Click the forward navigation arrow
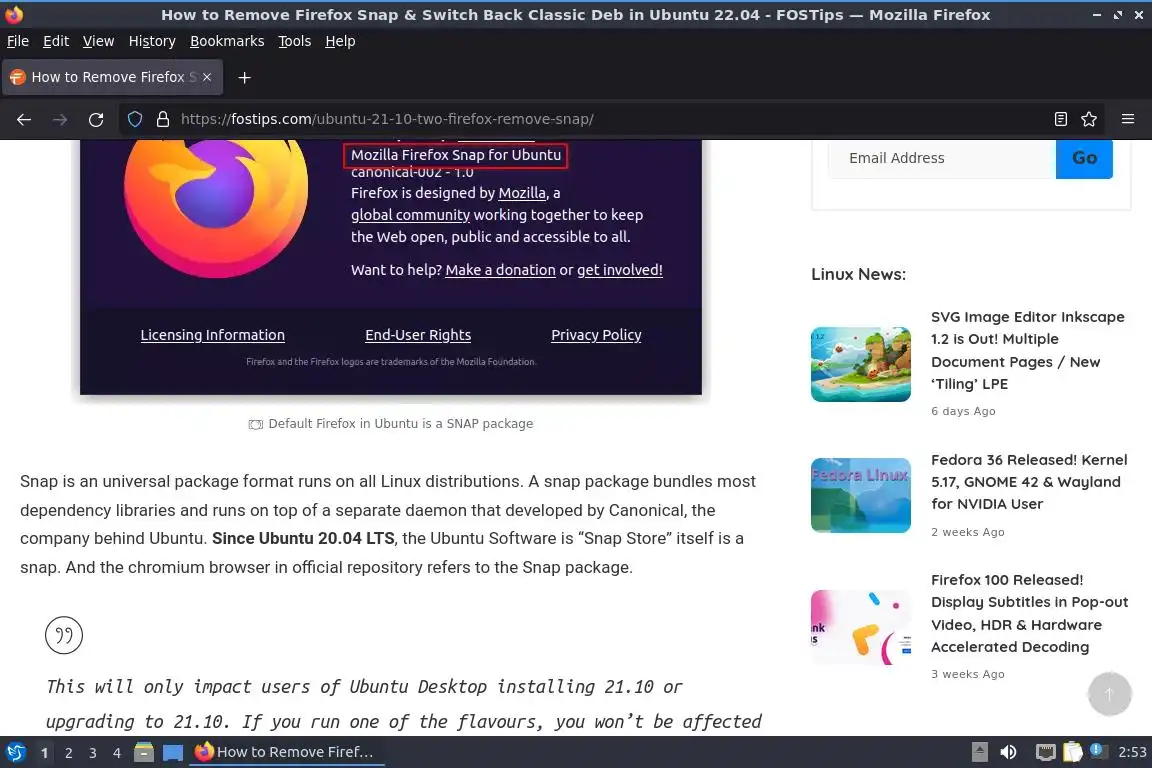1152x768 pixels. pos(60,119)
